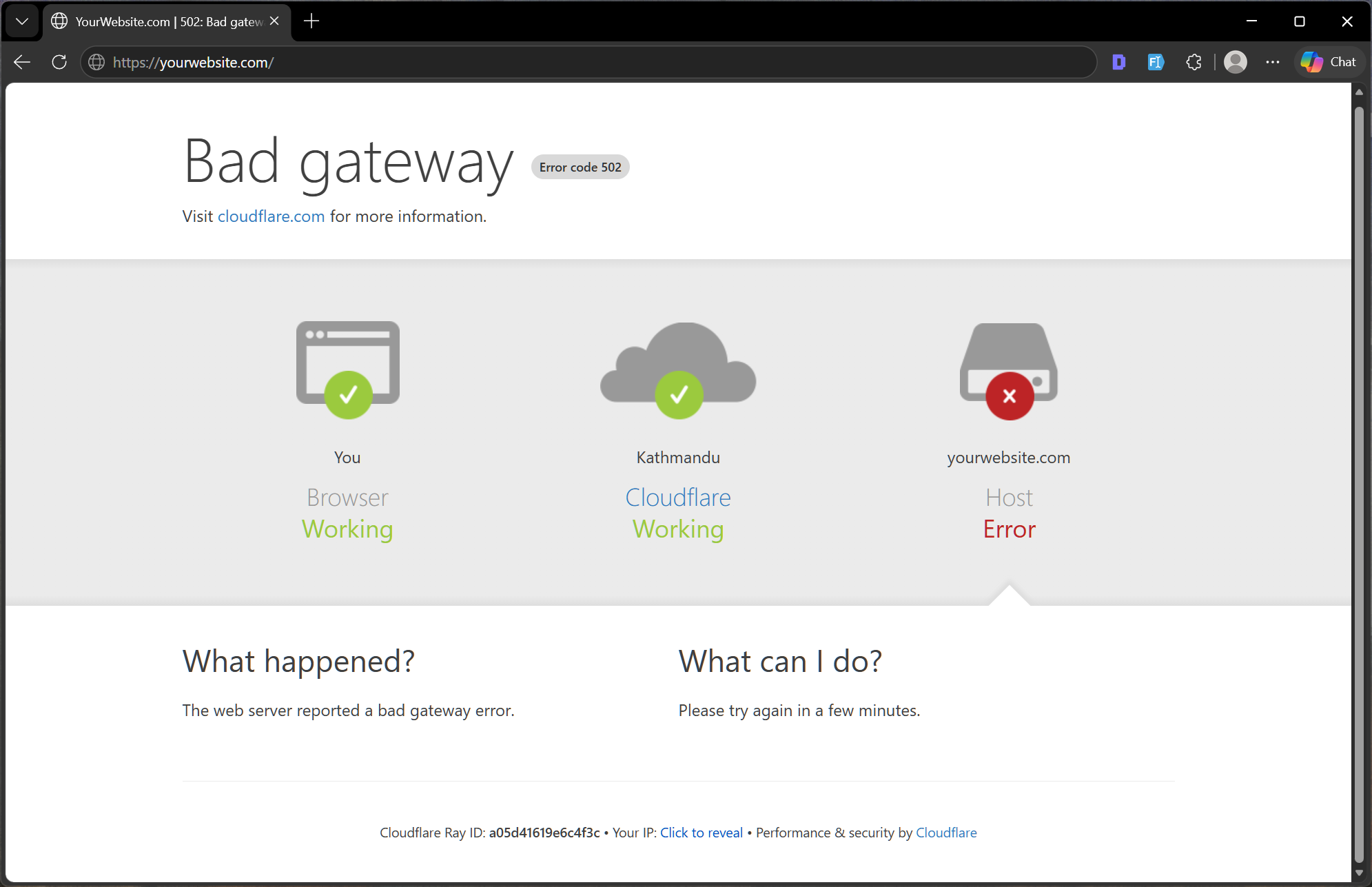Click the 'What happened?' heading
The image size is (1372, 887).
point(299,662)
